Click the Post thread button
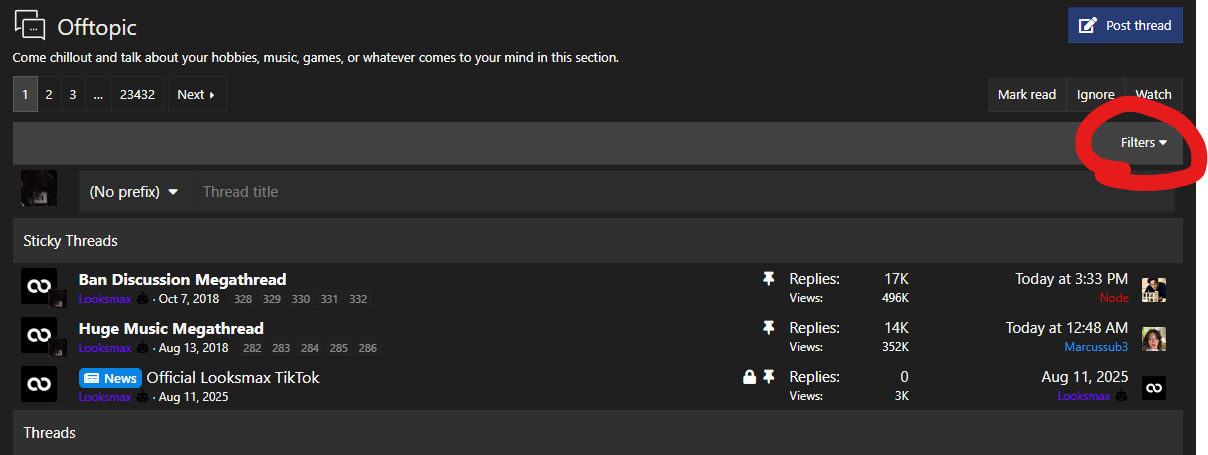This screenshot has height=455, width=1208. tap(1125, 25)
